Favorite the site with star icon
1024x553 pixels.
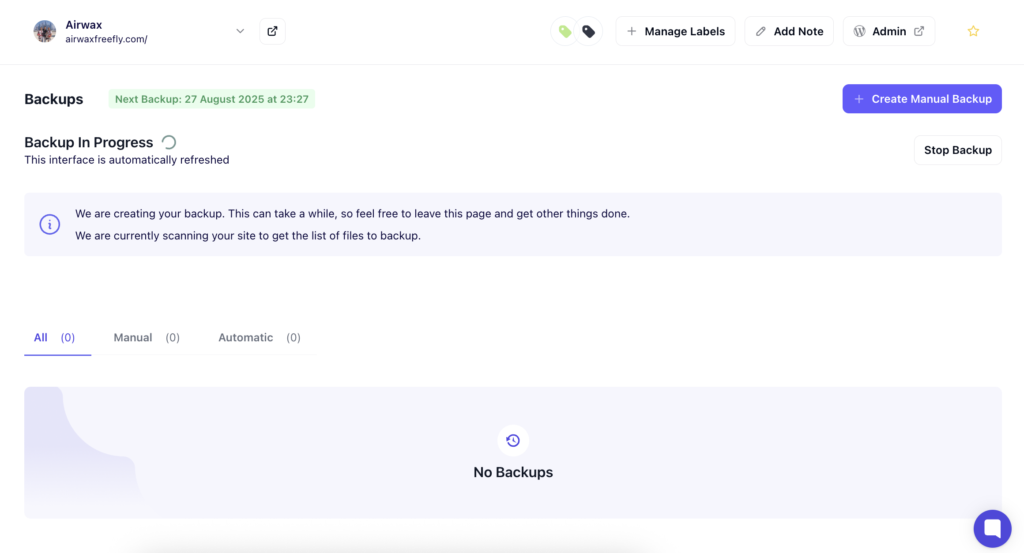pyautogui.click(x=973, y=31)
